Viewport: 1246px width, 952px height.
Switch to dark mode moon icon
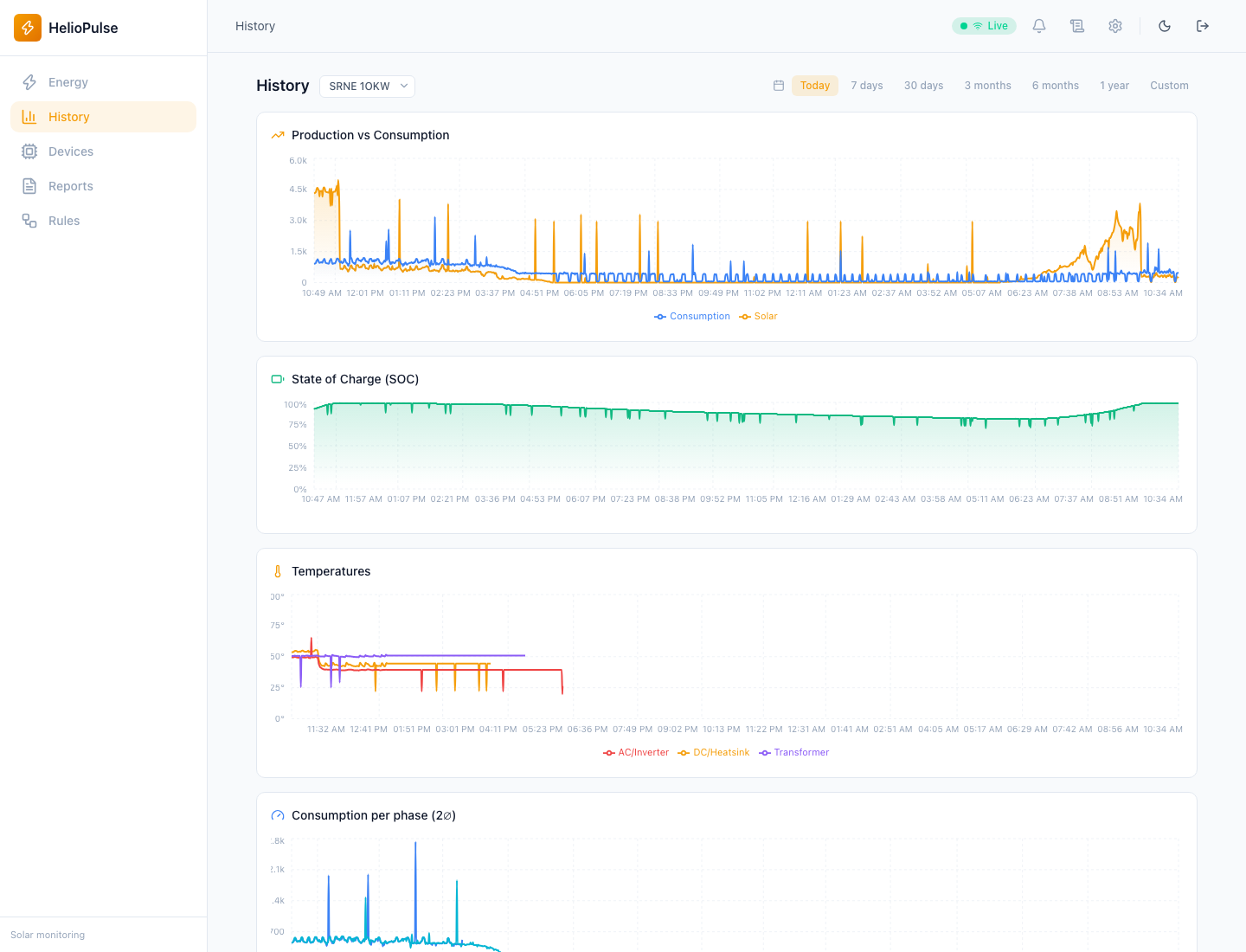pyautogui.click(x=1165, y=26)
